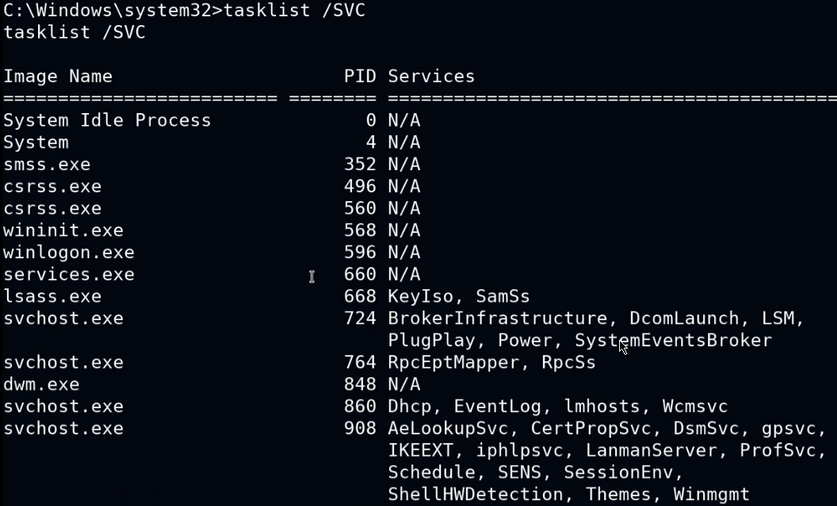Click the smss.exe process name

tap(47, 164)
